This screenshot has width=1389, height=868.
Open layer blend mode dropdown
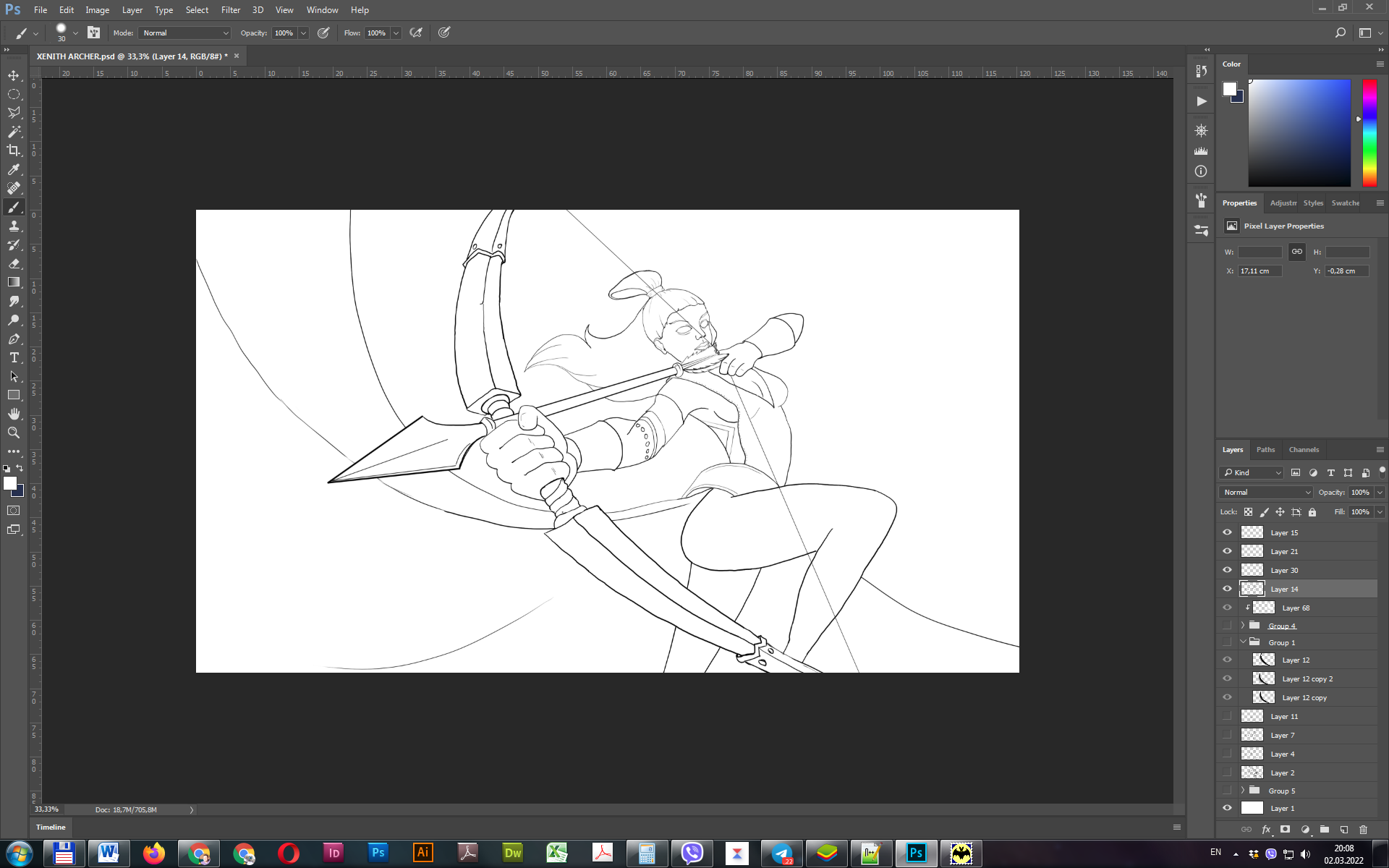1266,492
